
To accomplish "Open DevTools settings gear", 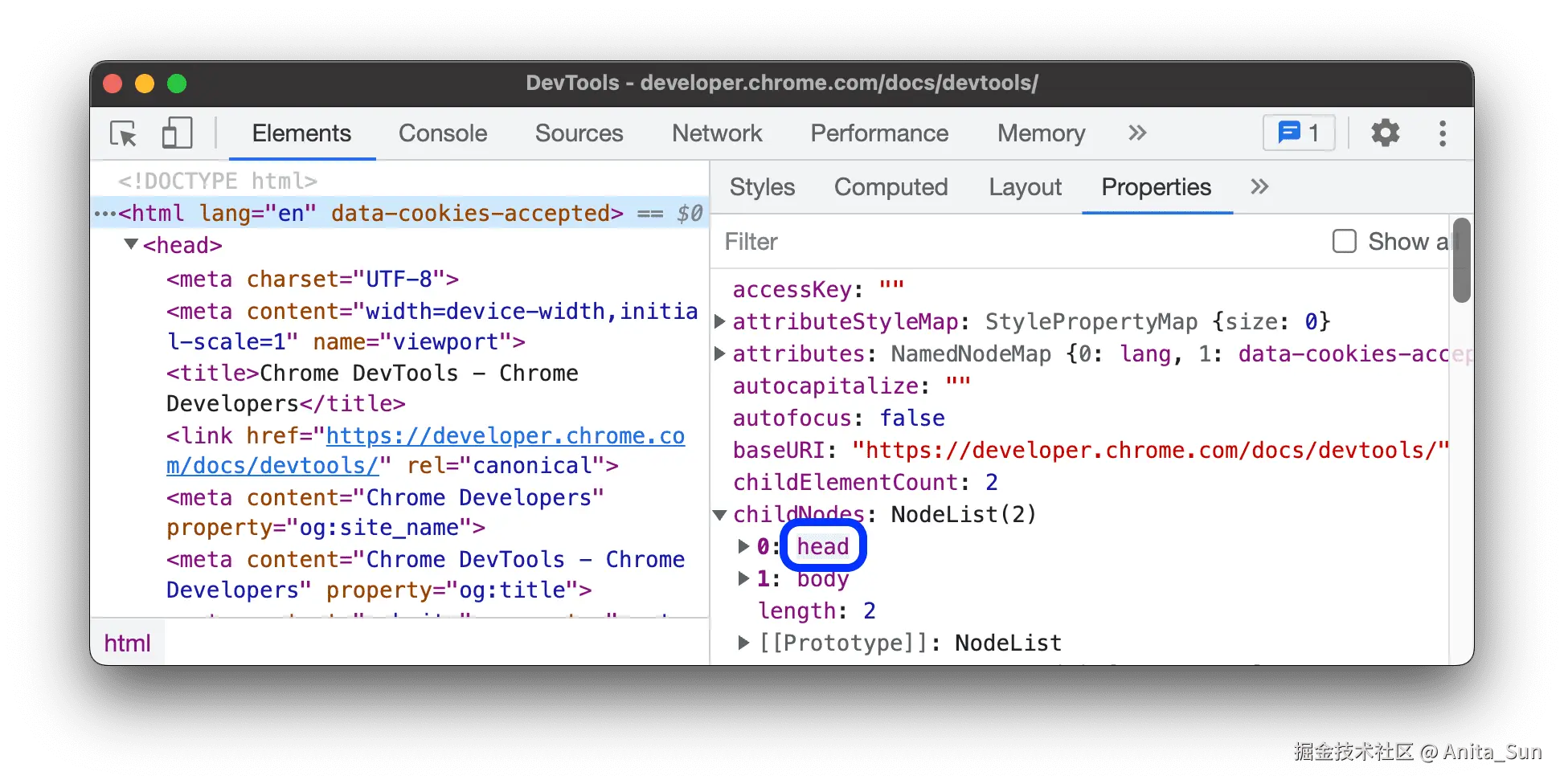I will [1385, 133].
